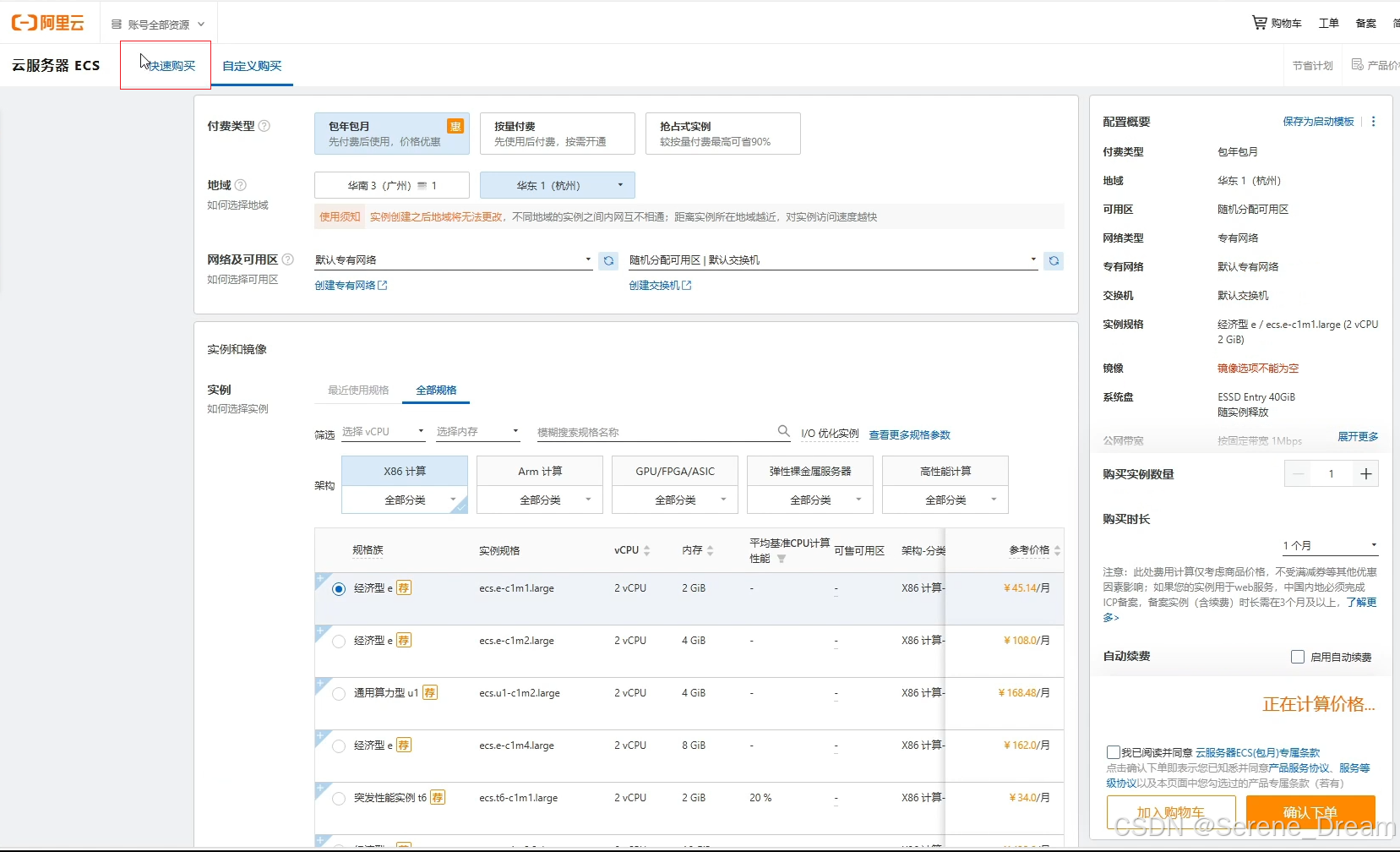Open the help icon next to 付费类型
Screen dimensions: 1400x852
(264, 126)
